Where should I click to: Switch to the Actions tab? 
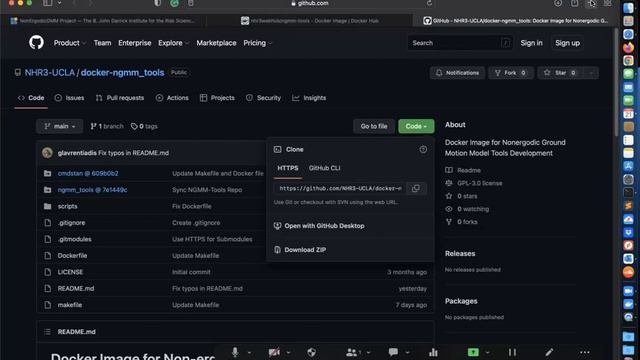pyautogui.click(x=172, y=98)
